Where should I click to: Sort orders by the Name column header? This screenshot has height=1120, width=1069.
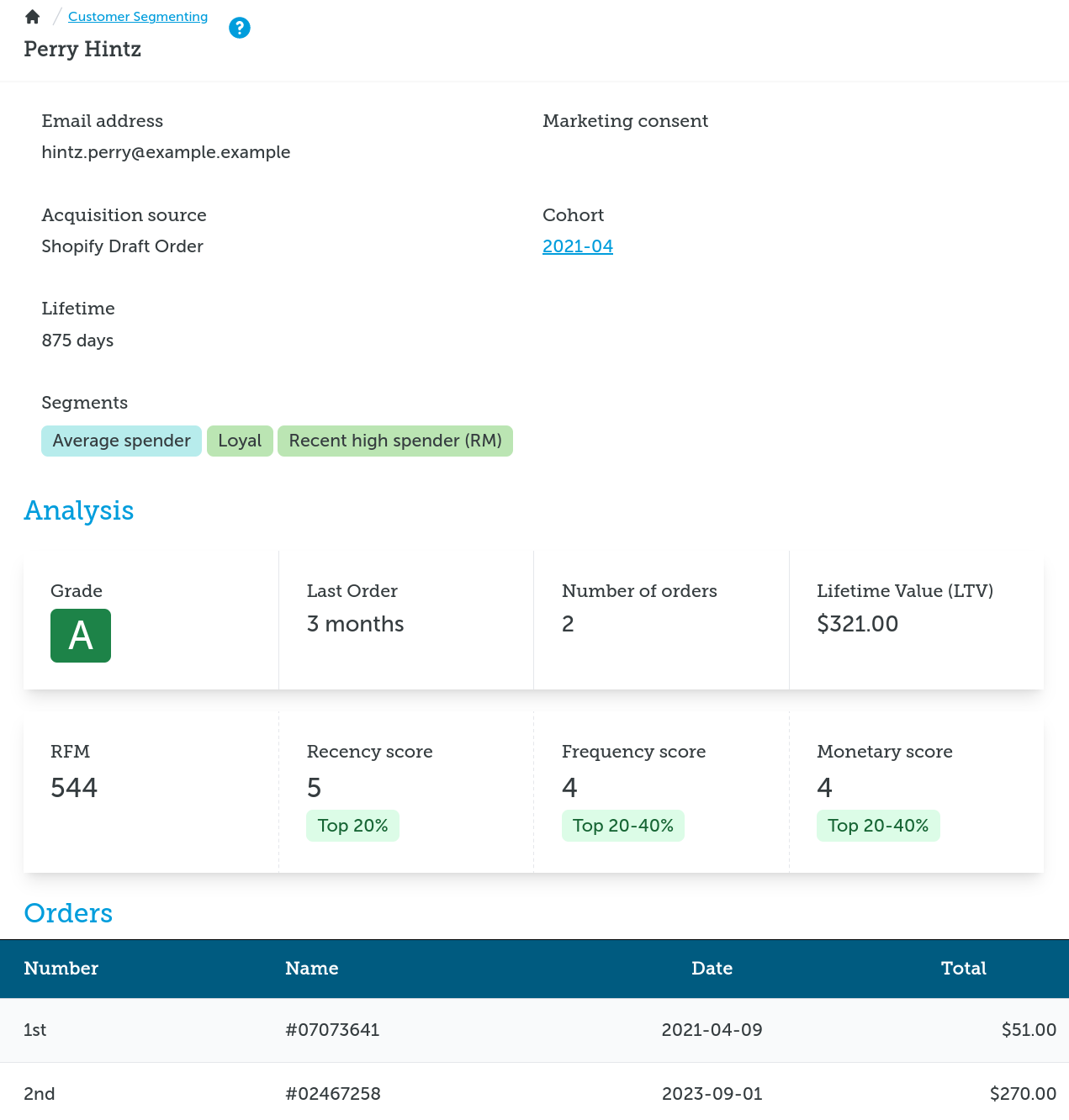coord(312,969)
